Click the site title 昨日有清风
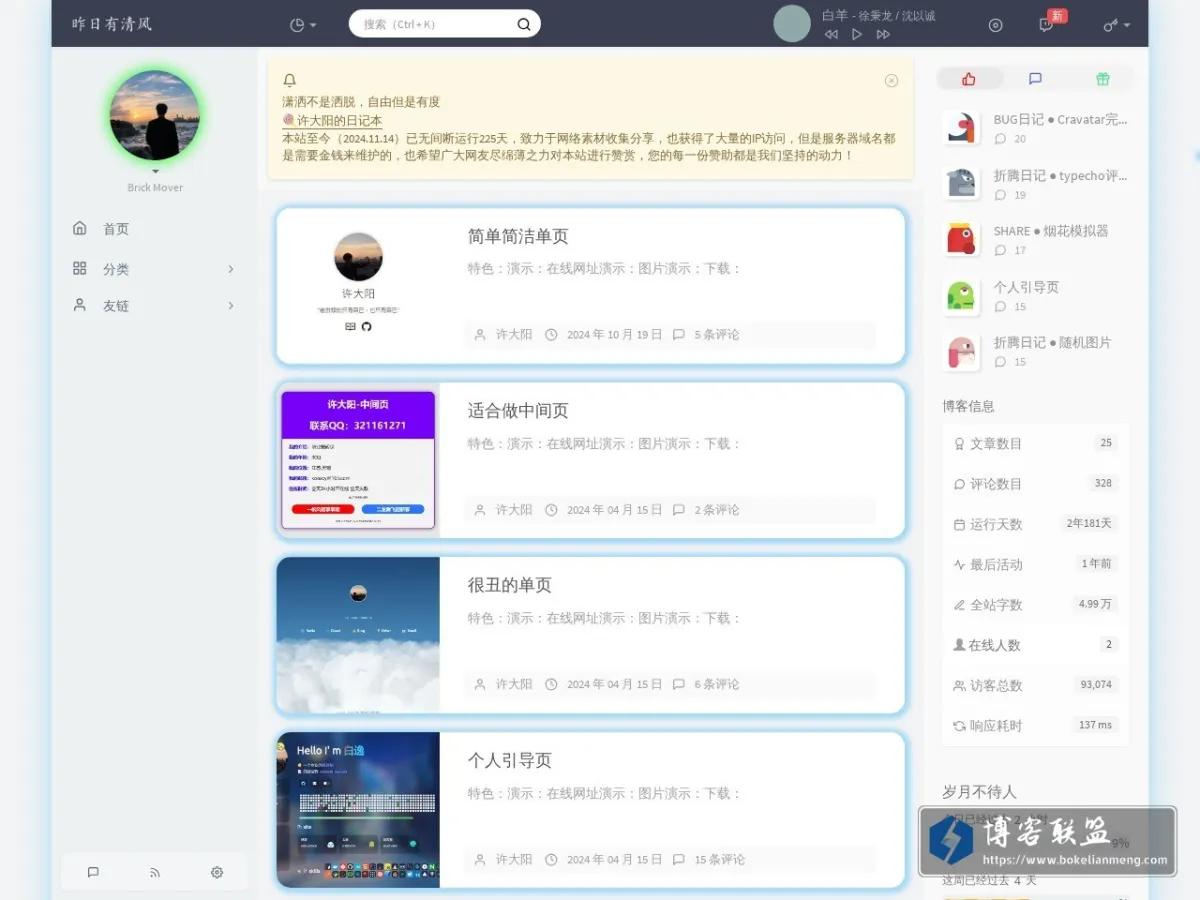This screenshot has width=1200, height=900. pyautogui.click(x=112, y=24)
